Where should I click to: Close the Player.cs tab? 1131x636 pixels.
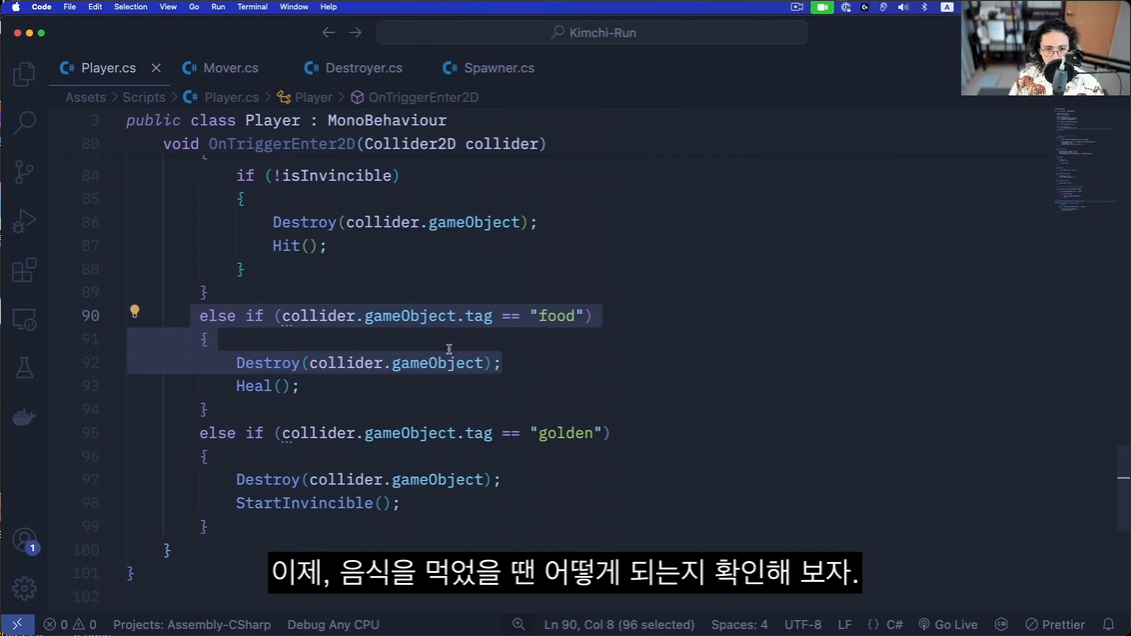point(156,68)
